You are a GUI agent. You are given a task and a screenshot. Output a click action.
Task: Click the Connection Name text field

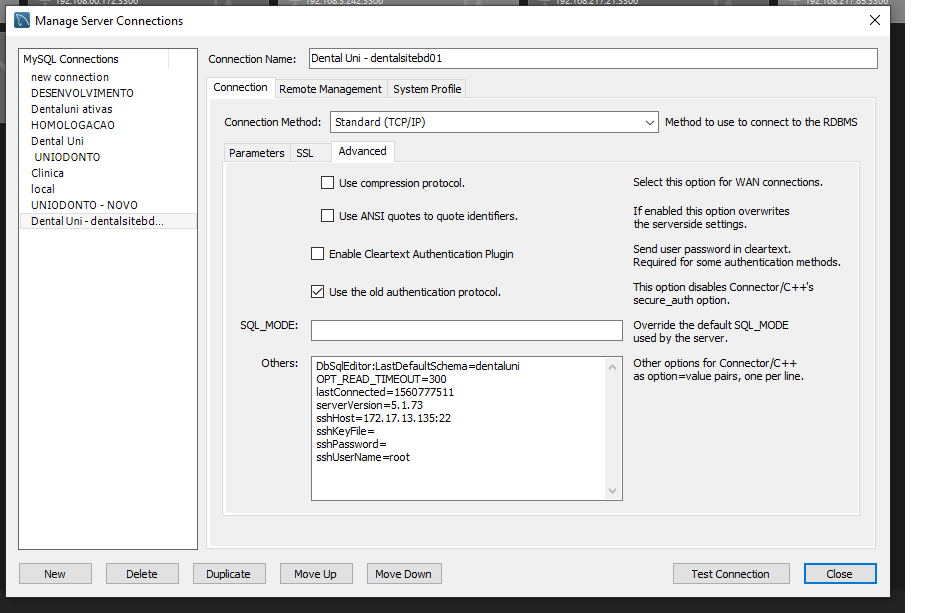pyautogui.click(x=592, y=59)
